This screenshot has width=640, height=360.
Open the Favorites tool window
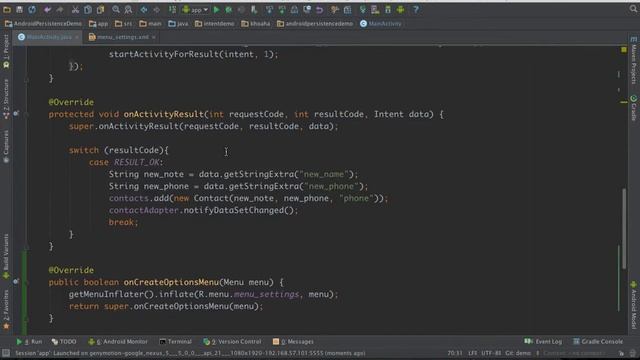pos(6,309)
